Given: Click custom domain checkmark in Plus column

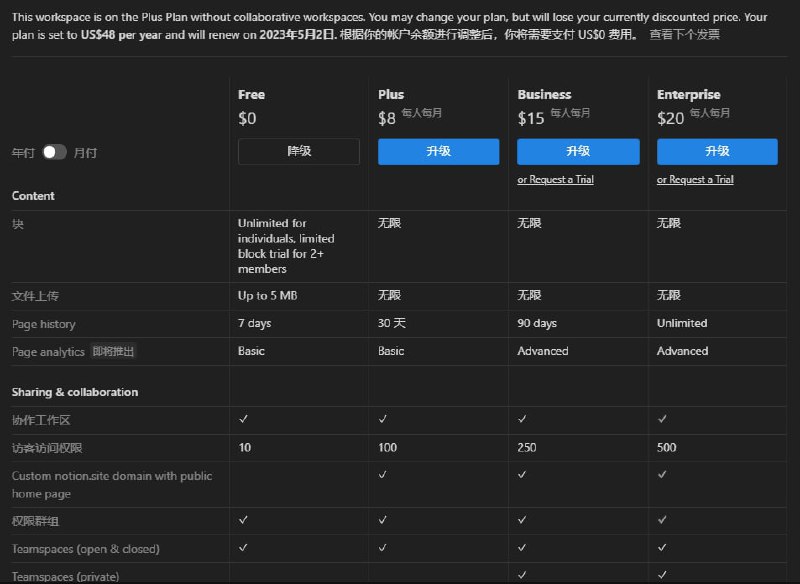Looking at the screenshot, I should [383, 475].
